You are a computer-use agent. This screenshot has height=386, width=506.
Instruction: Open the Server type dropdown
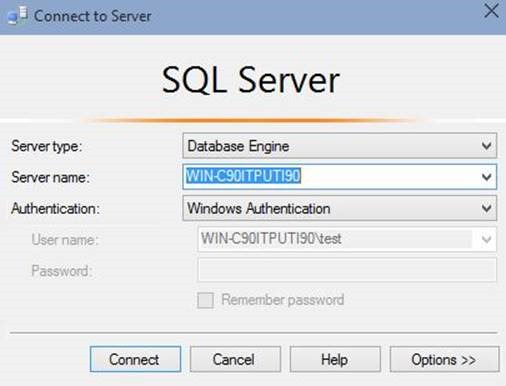click(340, 146)
